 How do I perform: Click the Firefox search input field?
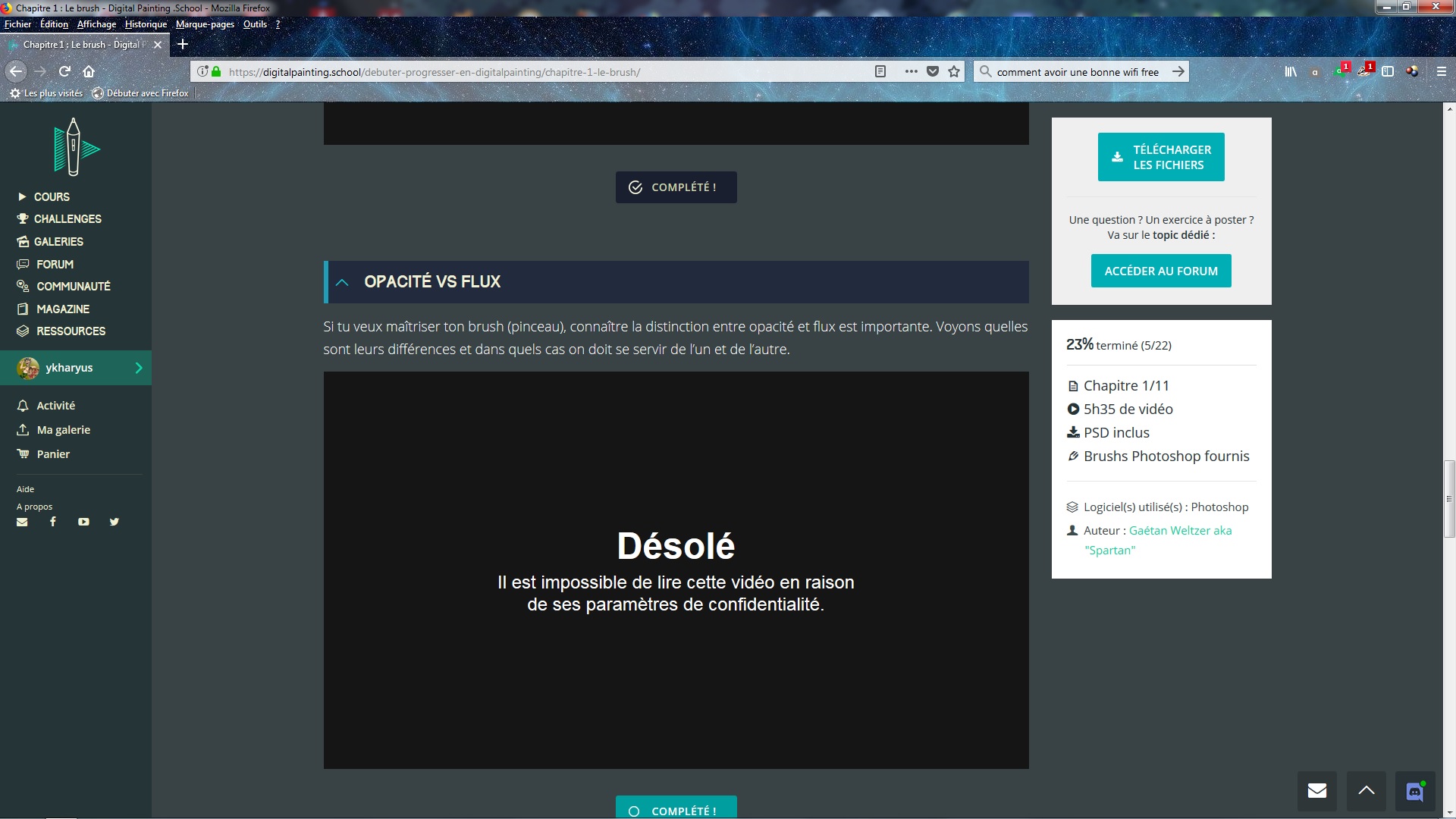tap(1077, 72)
